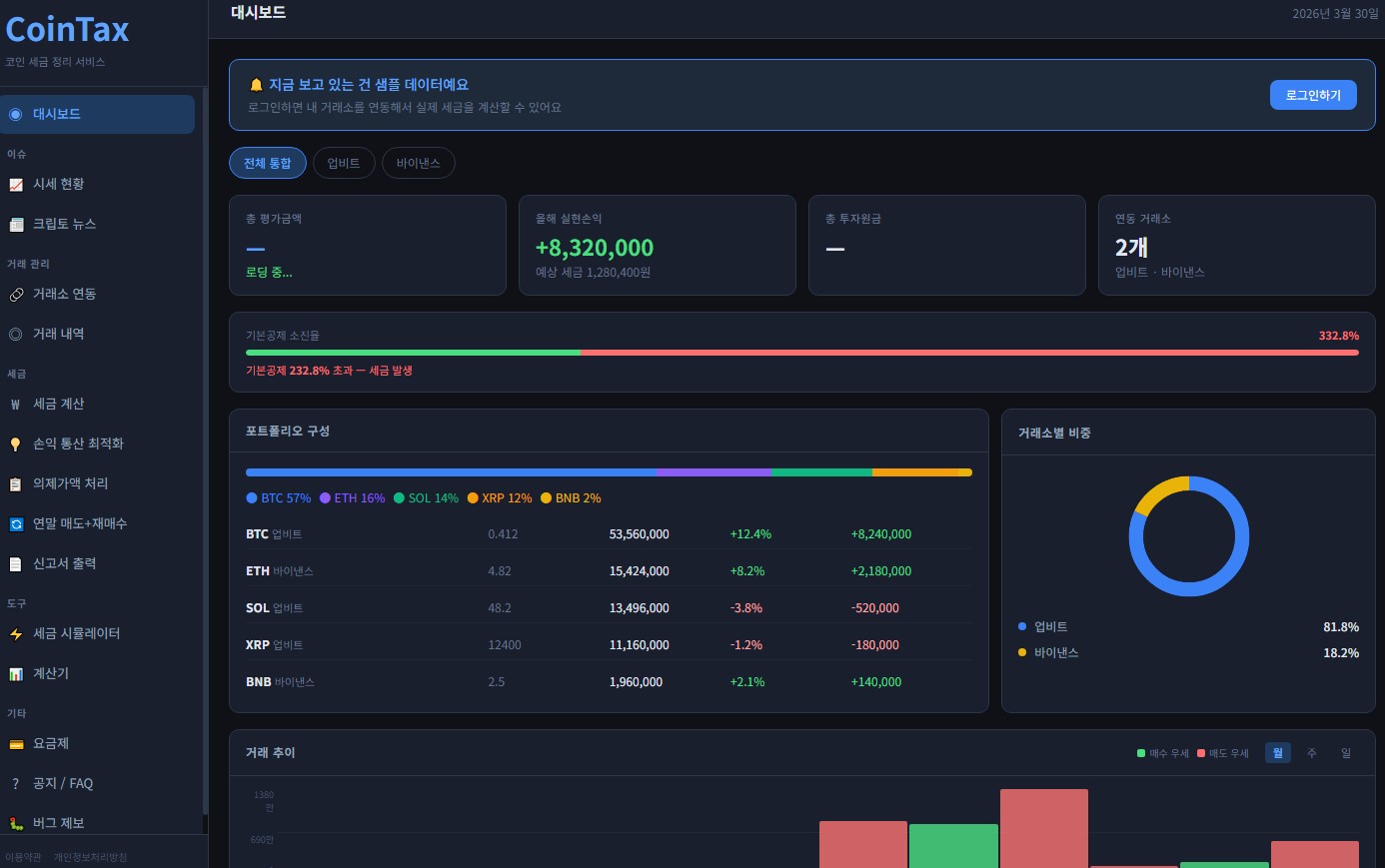Image resolution: width=1385 pixels, height=868 pixels.
Task: Open the 대시보드 menu item
Action: [x=98, y=114]
